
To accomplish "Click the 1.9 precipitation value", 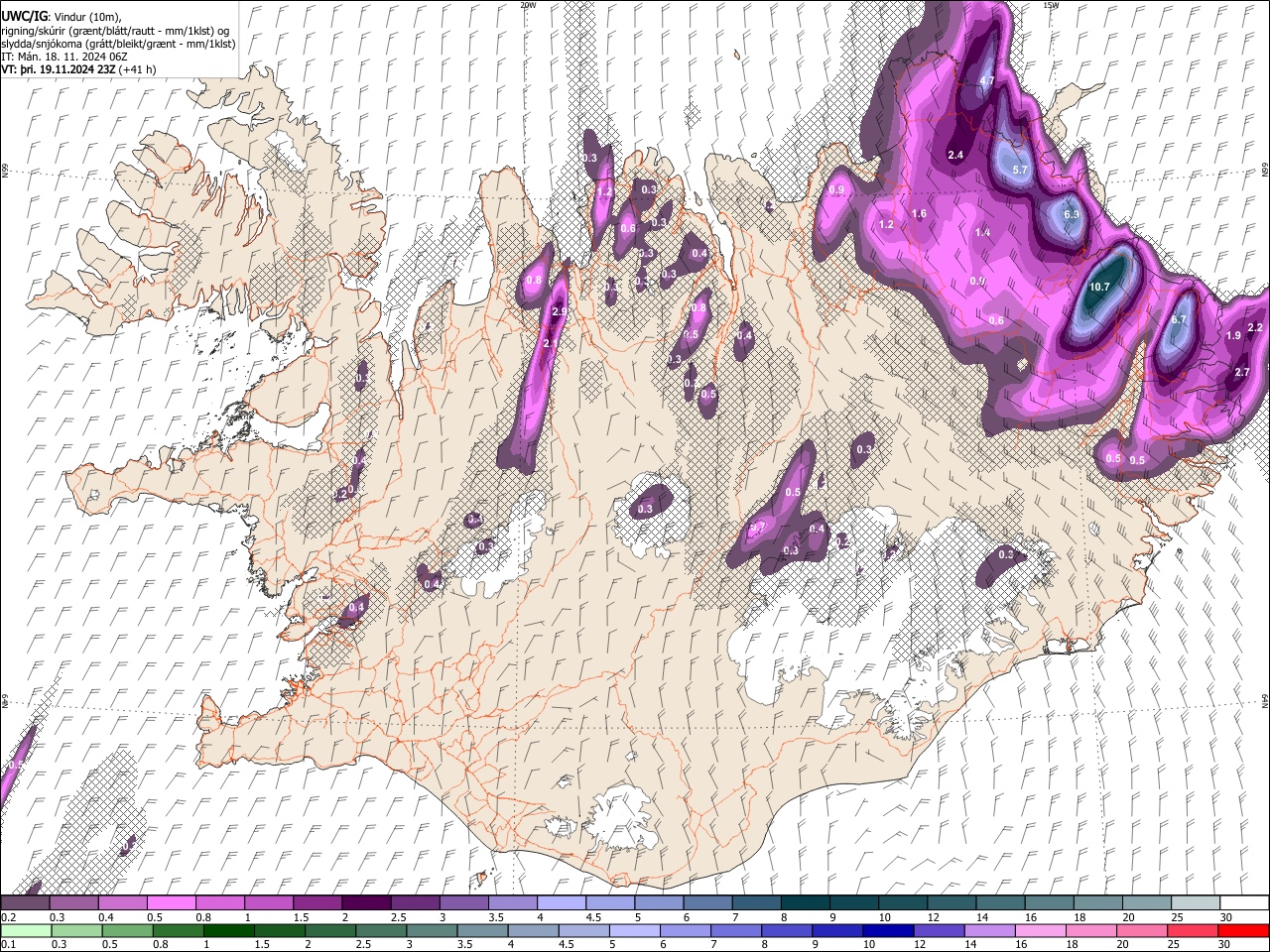I will pos(1233,336).
